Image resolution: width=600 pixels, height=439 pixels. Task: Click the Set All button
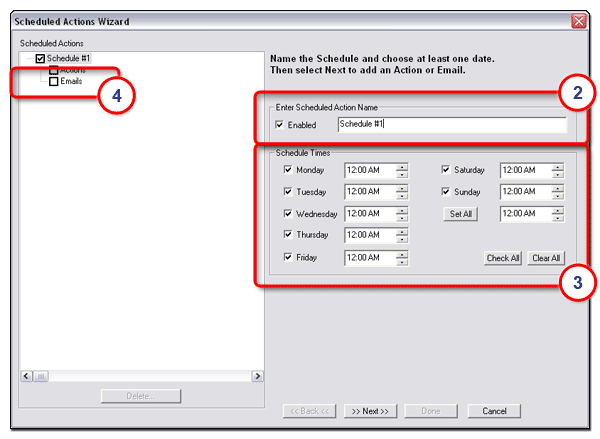tap(461, 214)
